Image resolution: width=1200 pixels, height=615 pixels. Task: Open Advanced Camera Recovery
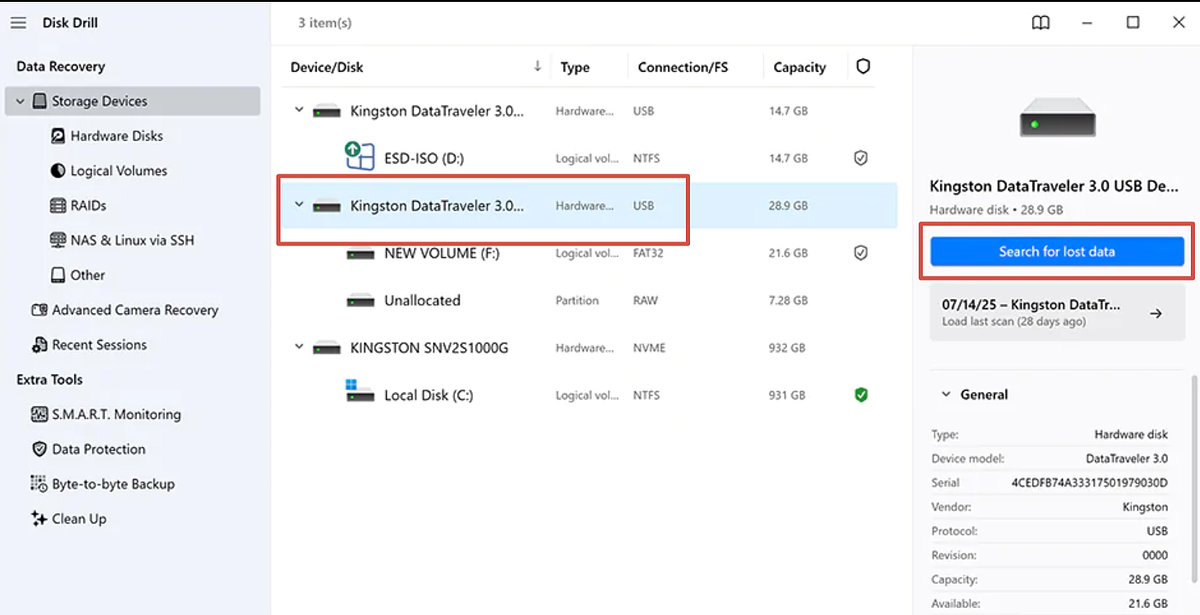[x=135, y=310]
